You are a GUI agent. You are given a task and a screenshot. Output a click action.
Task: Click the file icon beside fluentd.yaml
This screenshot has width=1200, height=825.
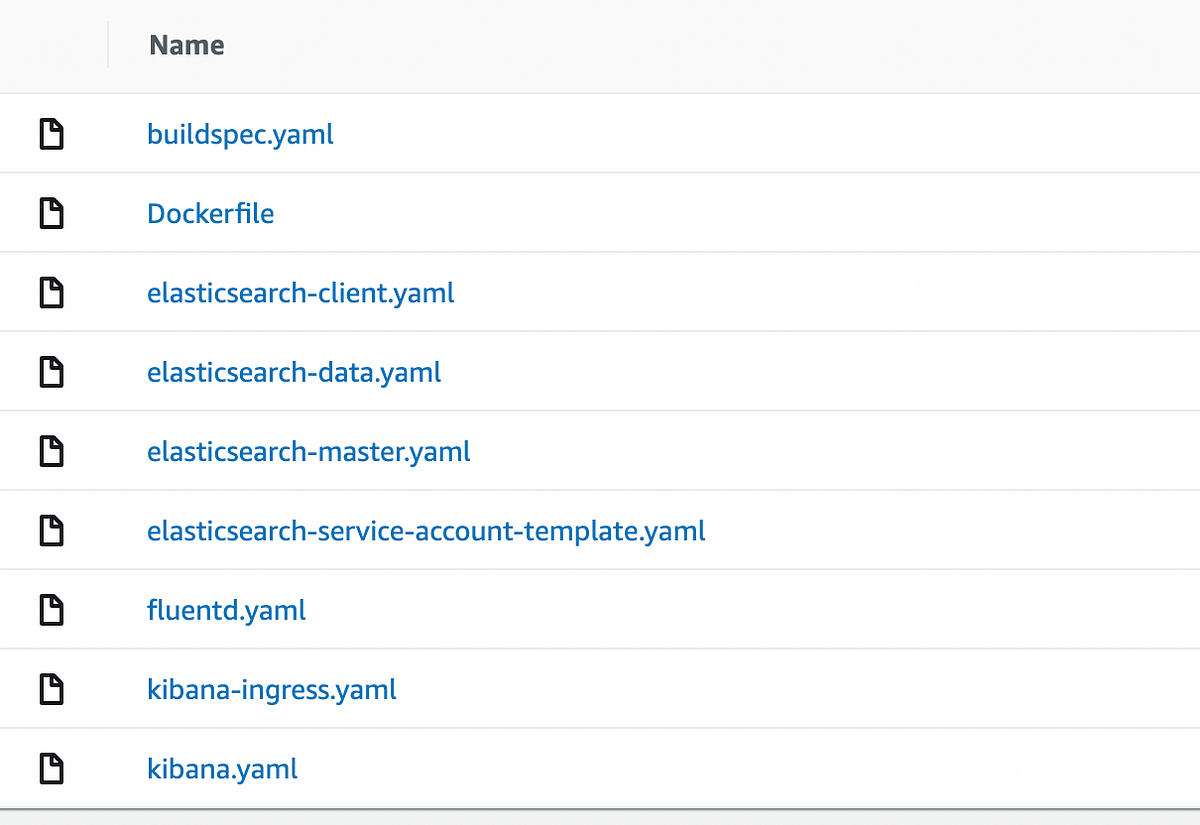(51, 609)
